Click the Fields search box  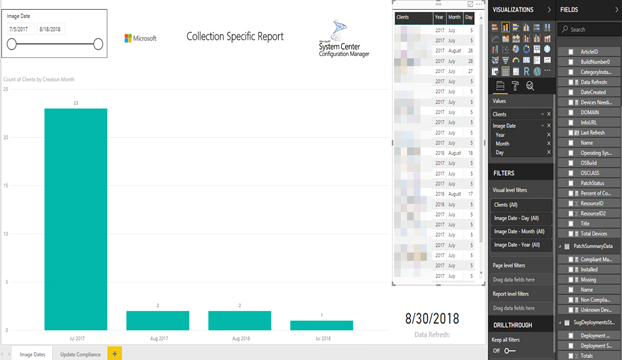coord(589,29)
